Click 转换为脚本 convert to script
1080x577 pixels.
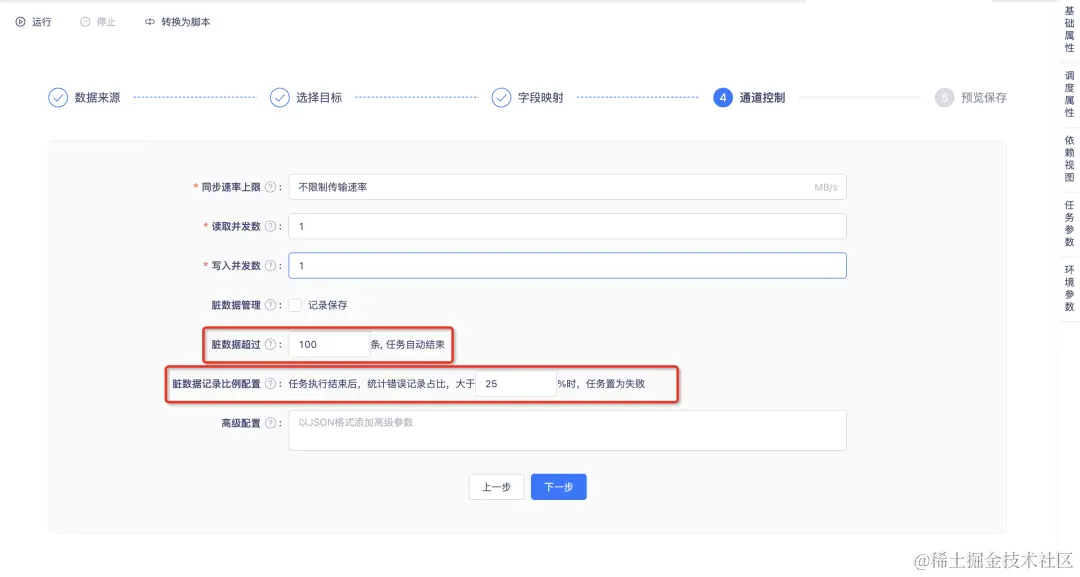178,22
